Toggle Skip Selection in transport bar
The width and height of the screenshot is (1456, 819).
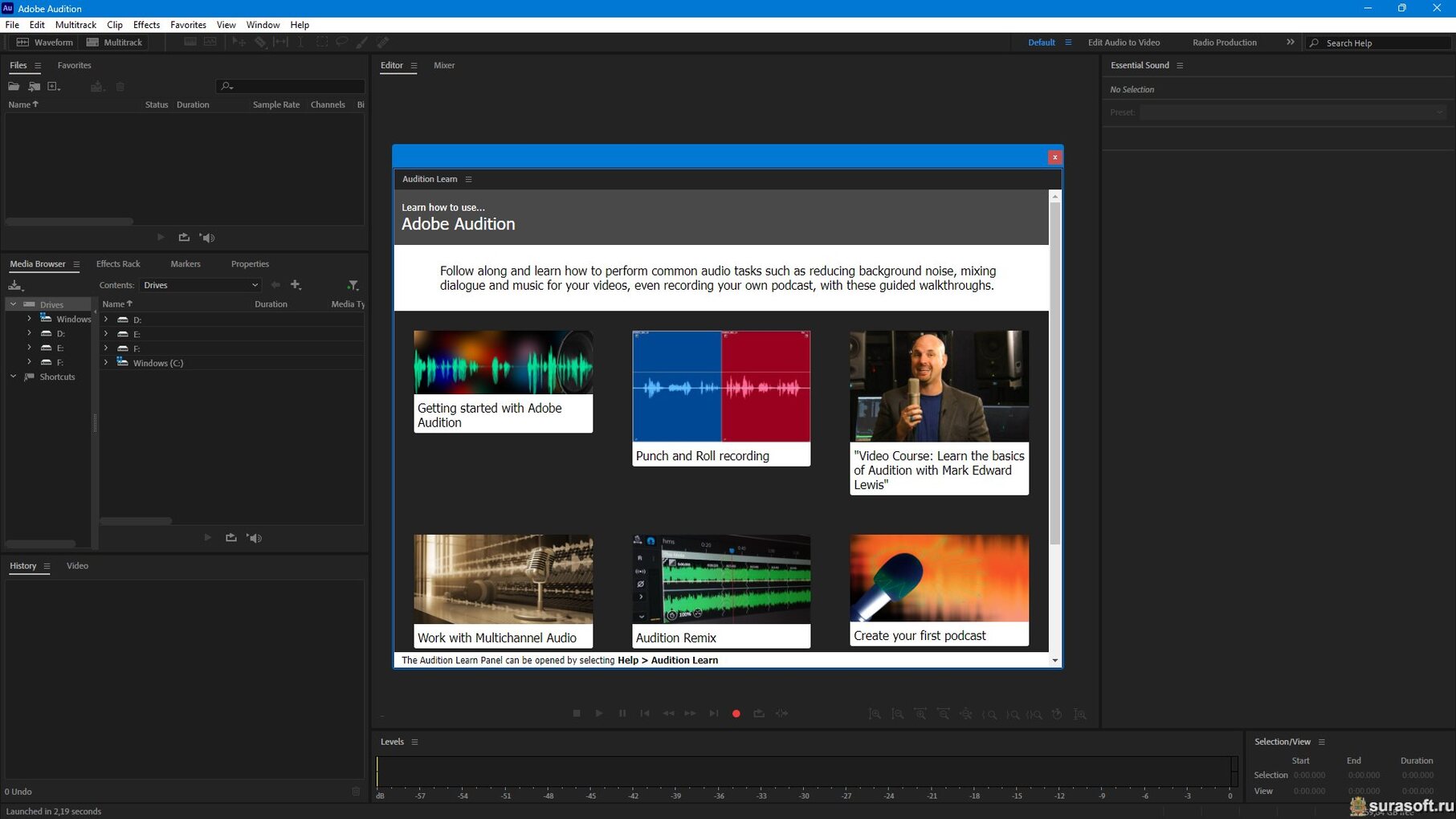(x=782, y=714)
